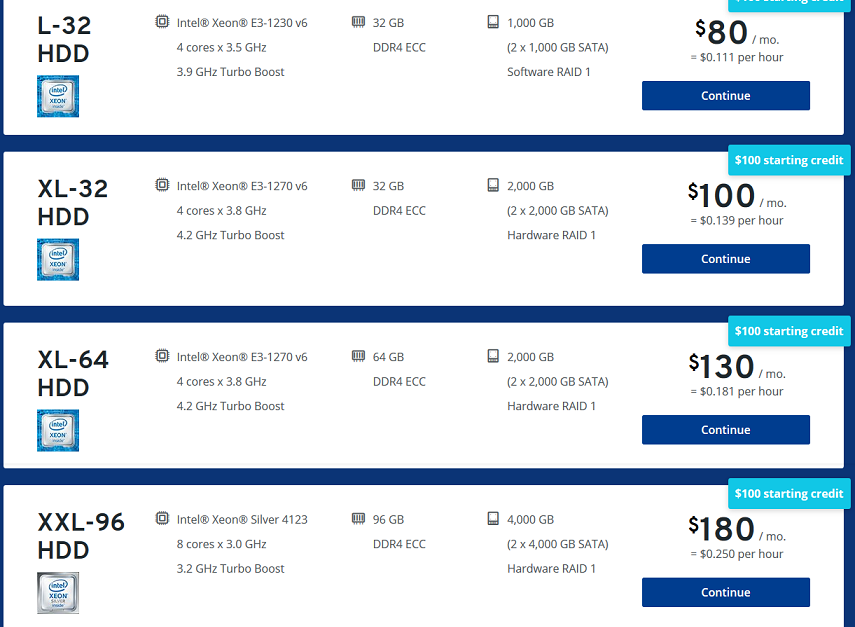Click the memory icon beside 96 GB
This screenshot has height=627, width=855.
pyautogui.click(x=358, y=519)
